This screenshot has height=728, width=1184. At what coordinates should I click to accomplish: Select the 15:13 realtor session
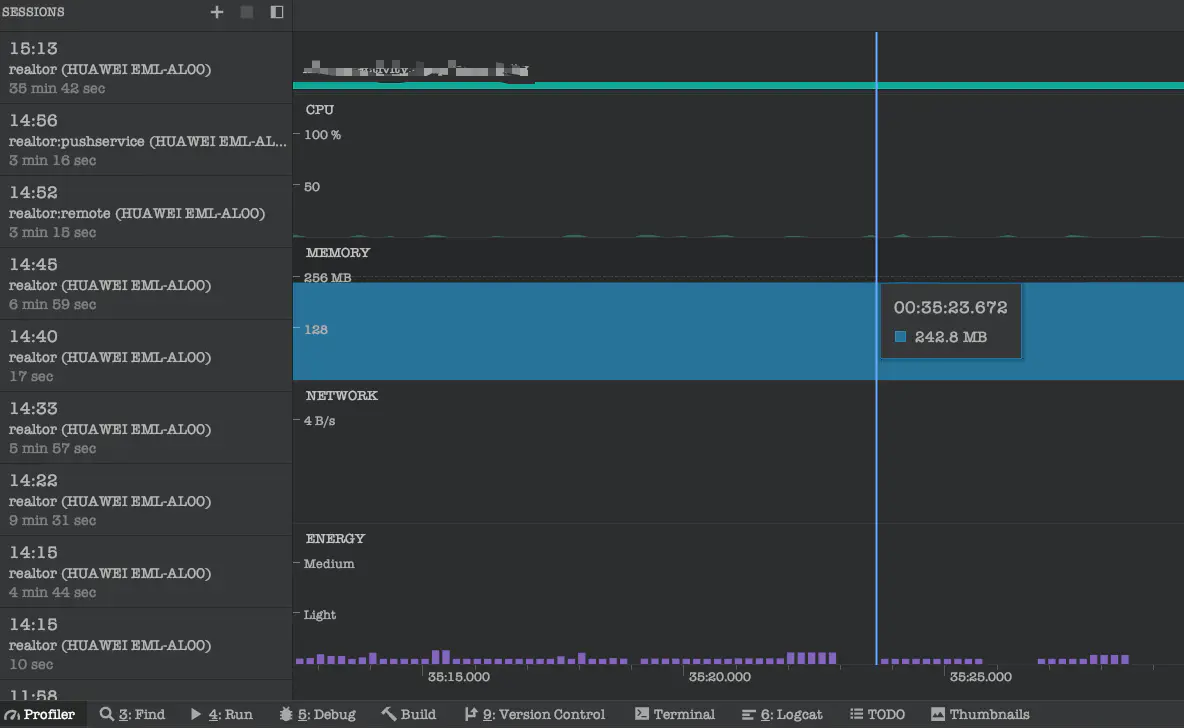(146, 68)
